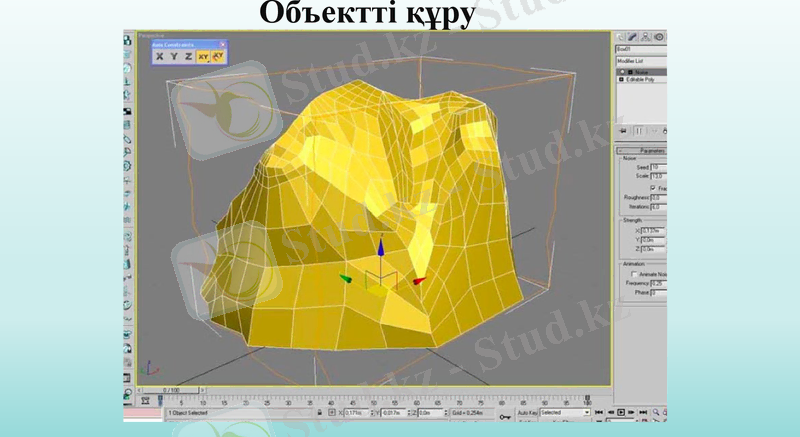Select the Zoom viewport navigation icon
Screen dimensions: 800x437
656,412
